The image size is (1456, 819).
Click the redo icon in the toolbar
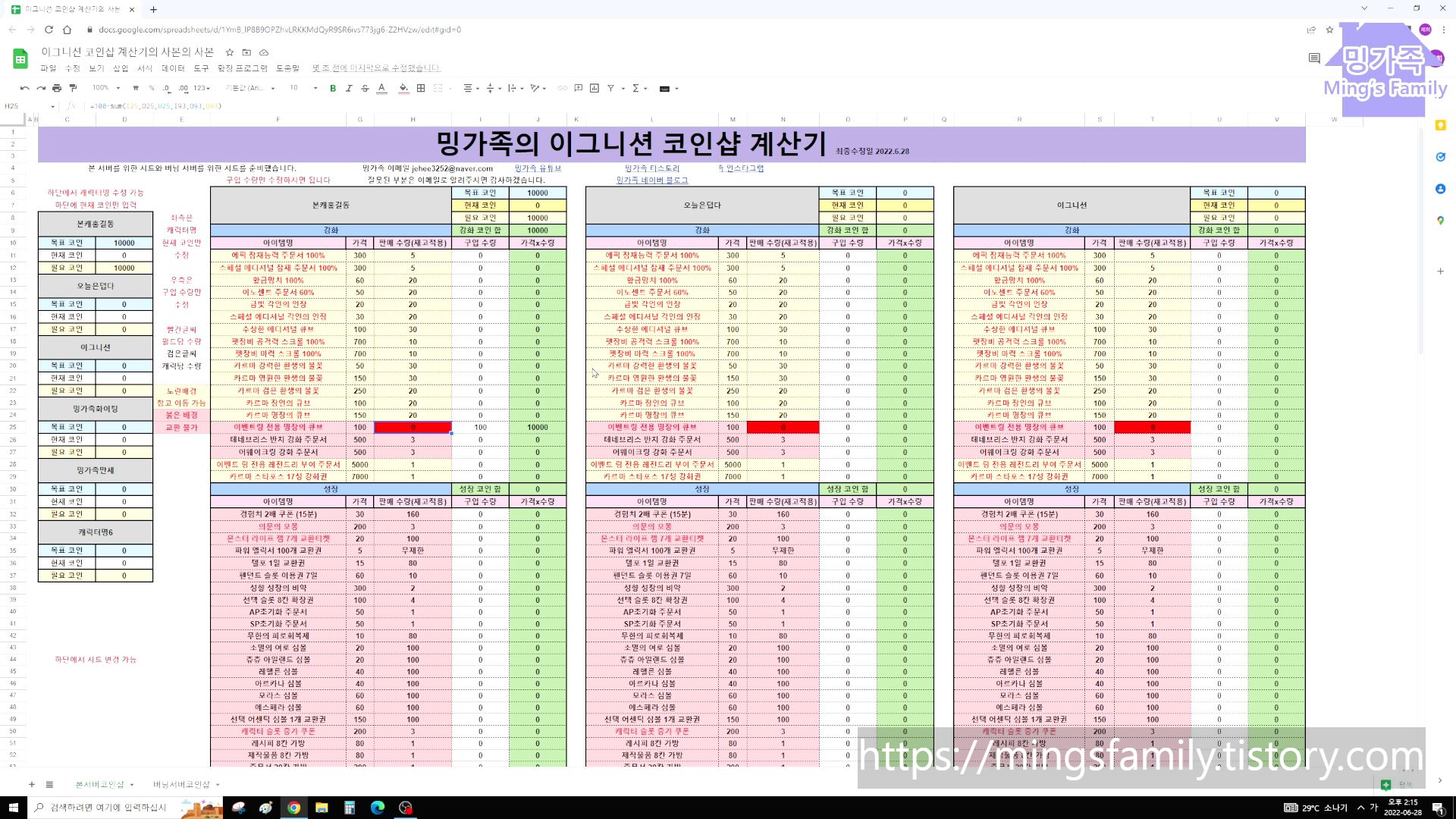(x=40, y=88)
